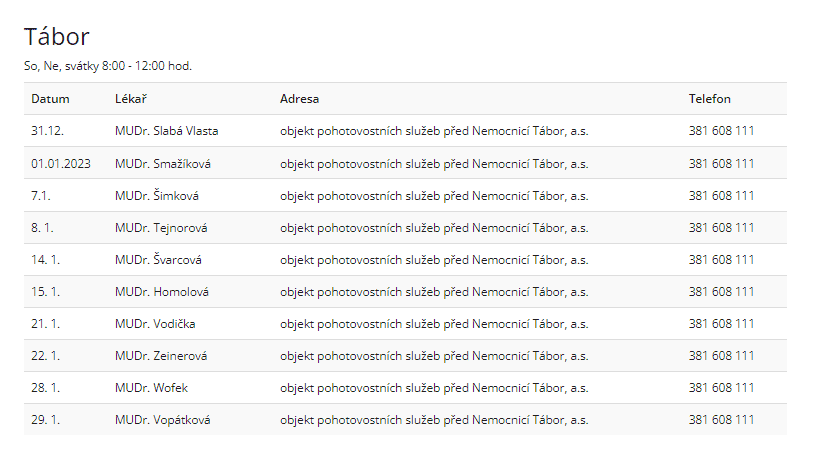The width and height of the screenshot is (818, 458).
Task: Click on MUDr. Zeinerová entry
Action: click(x=161, y=356)
